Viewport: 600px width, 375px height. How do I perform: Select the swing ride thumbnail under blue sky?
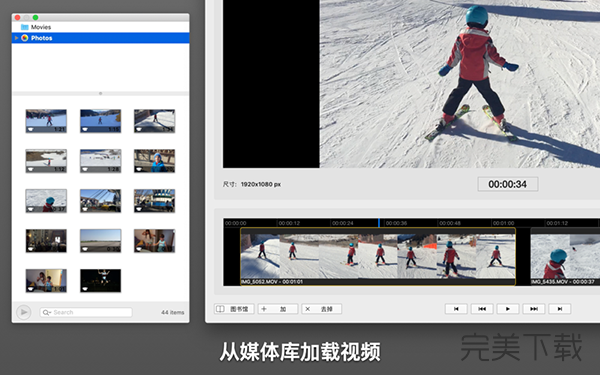(x=100, y=201)
